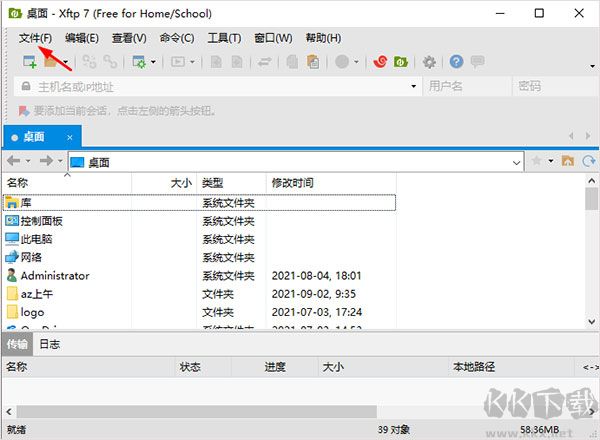This screenshot has width=600, height=440.
Task: Select the 控制面板 row
Action: [199, 221]
